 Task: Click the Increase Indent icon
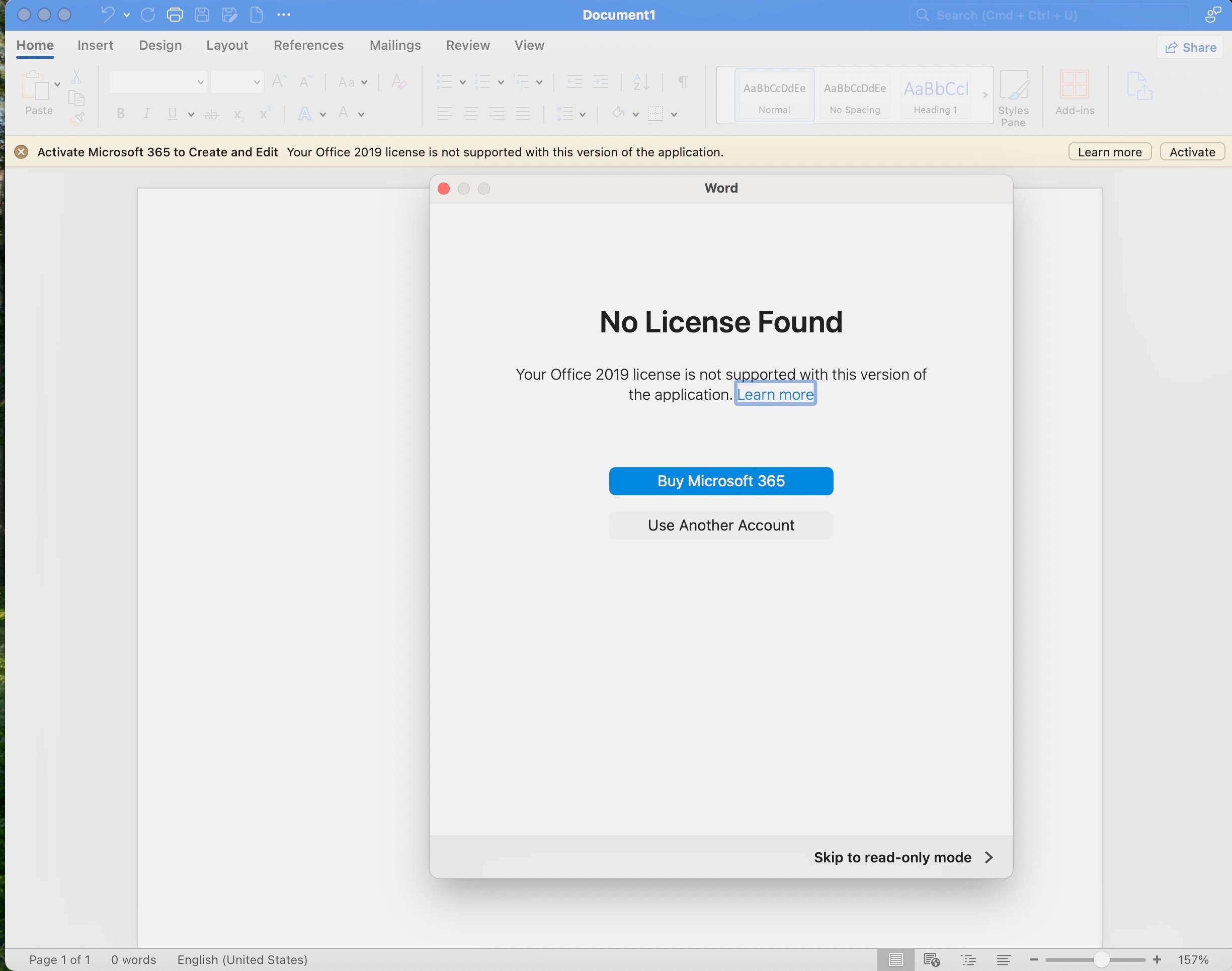(601, 82)
